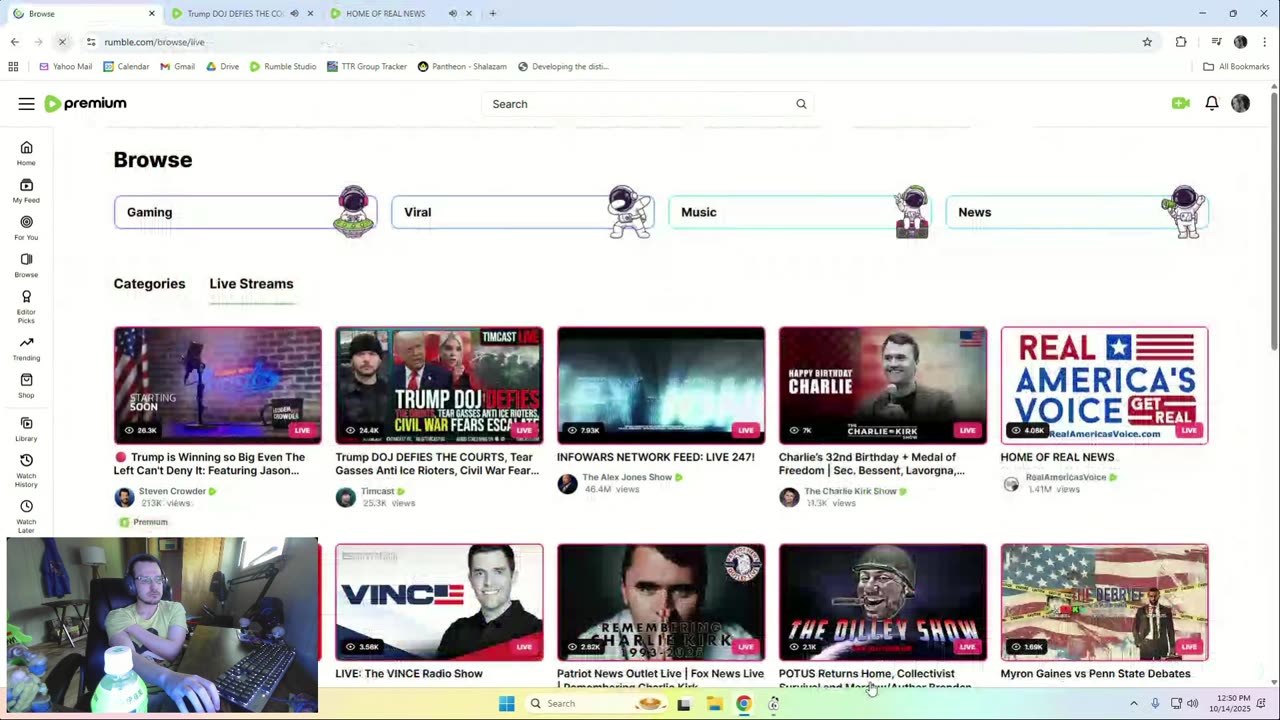Open the hamburger menu beside Rumble logo
The height and width of the screenshot is (720, 1280).
26,104
